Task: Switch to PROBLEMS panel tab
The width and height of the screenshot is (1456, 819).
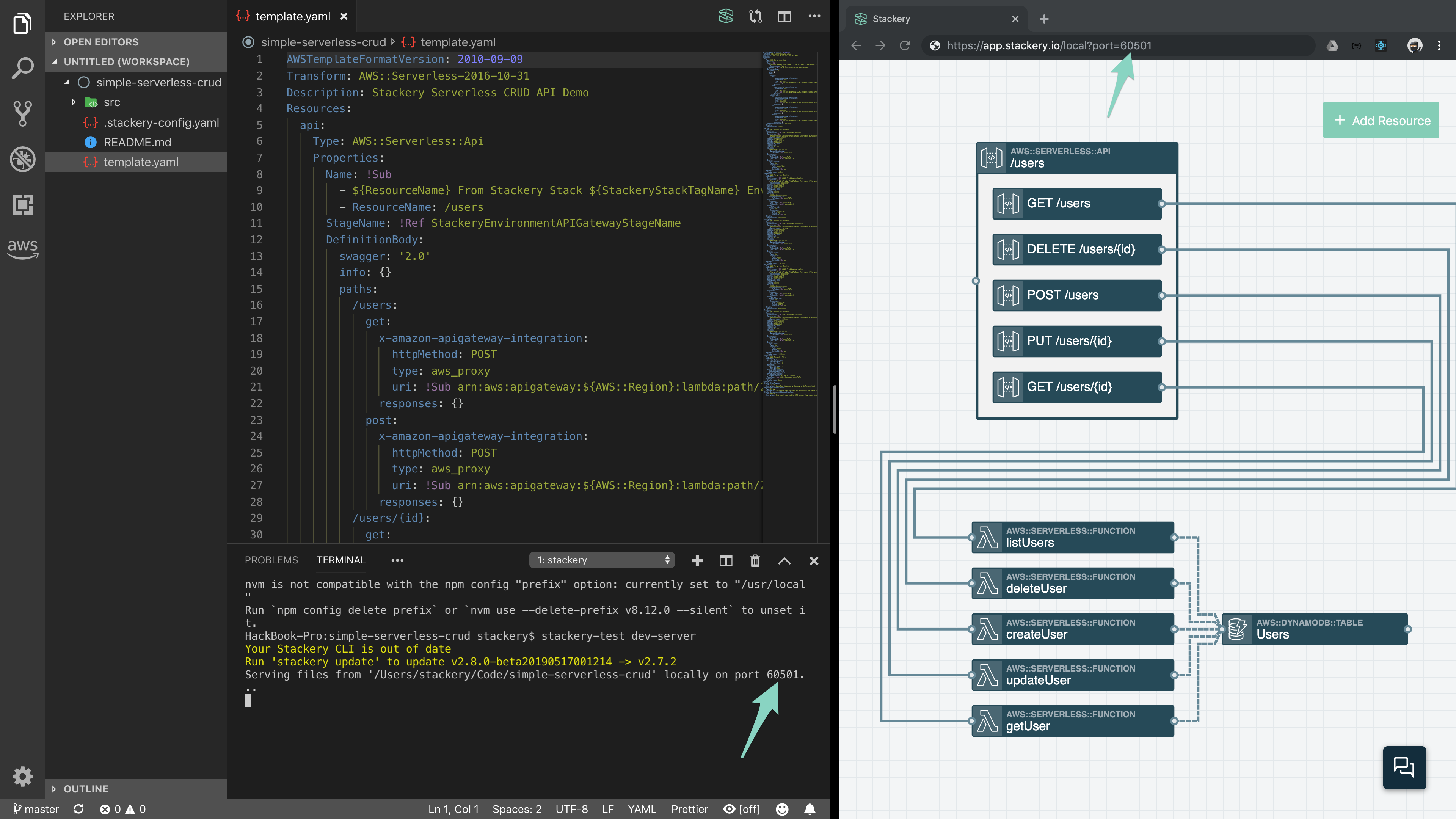Action: pos(271,560)
